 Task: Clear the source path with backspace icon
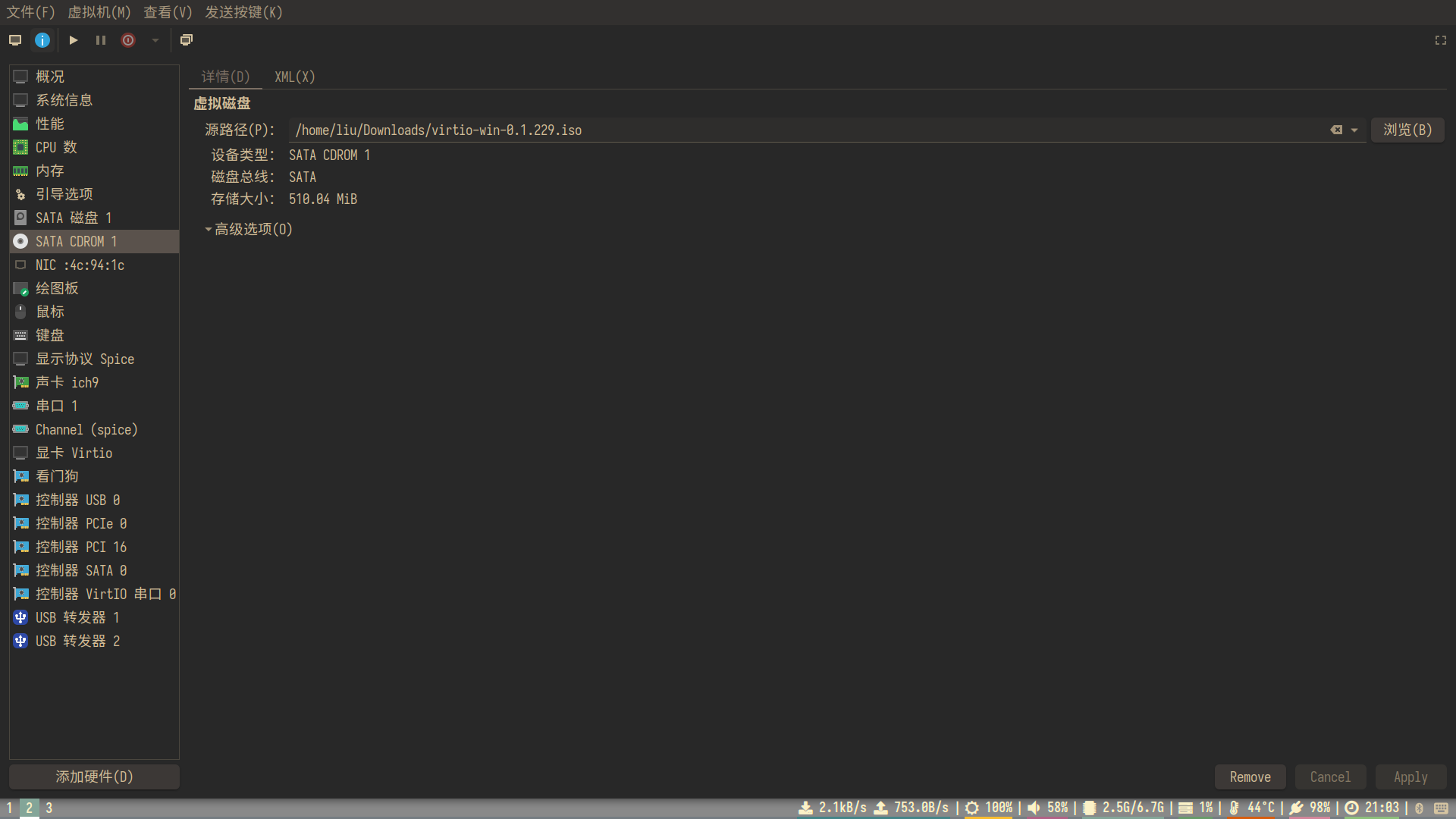(1336, 130)
